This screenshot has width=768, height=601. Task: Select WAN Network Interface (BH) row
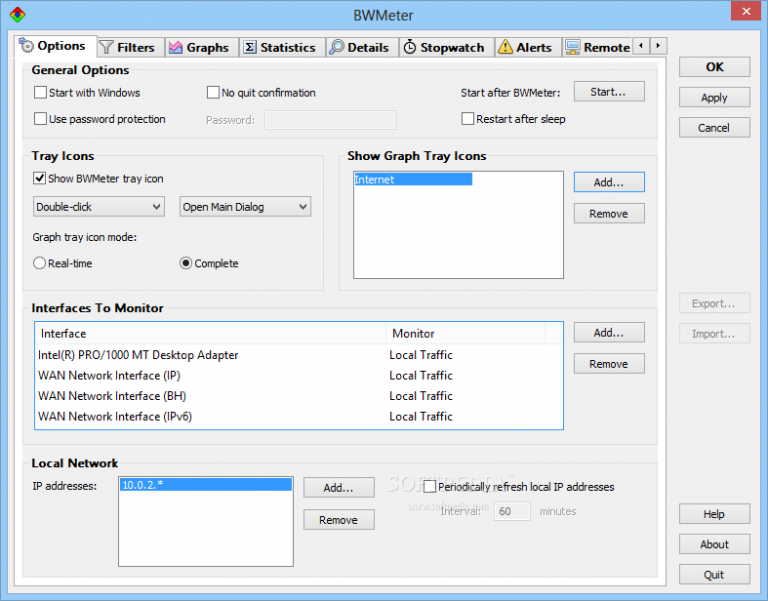299,396
